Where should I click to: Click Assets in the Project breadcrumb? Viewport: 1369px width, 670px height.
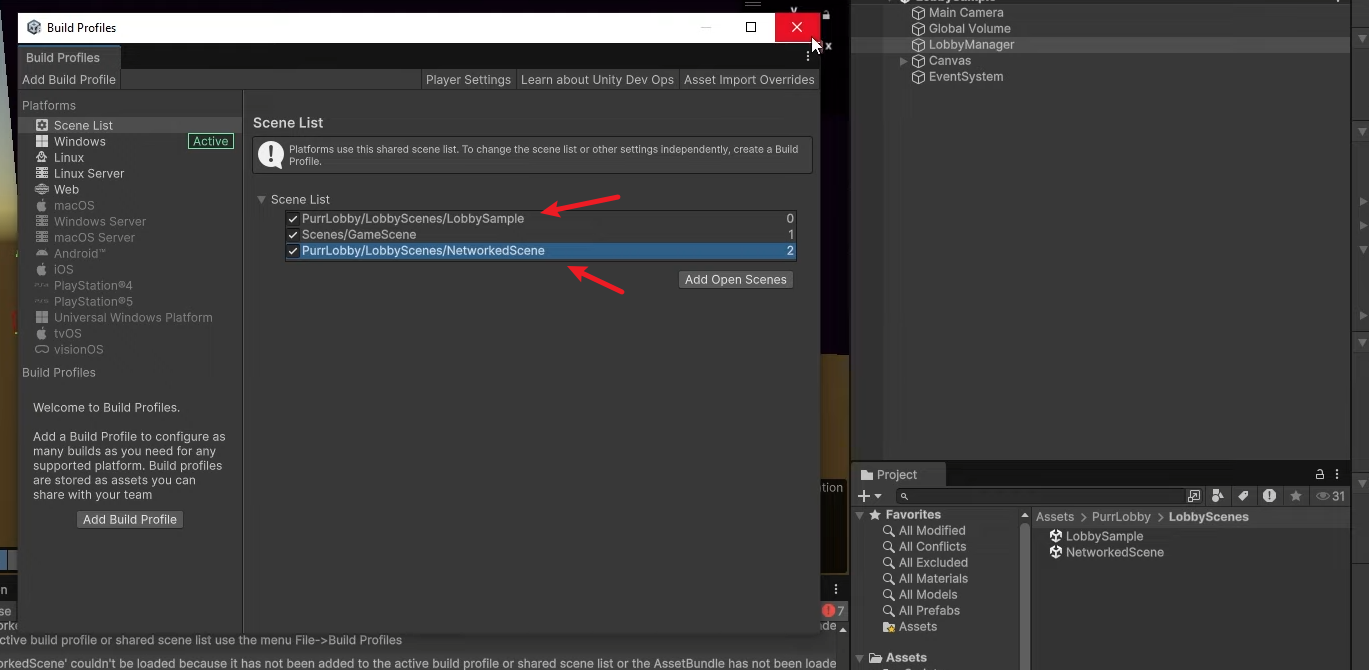[x=1054, y=517]
